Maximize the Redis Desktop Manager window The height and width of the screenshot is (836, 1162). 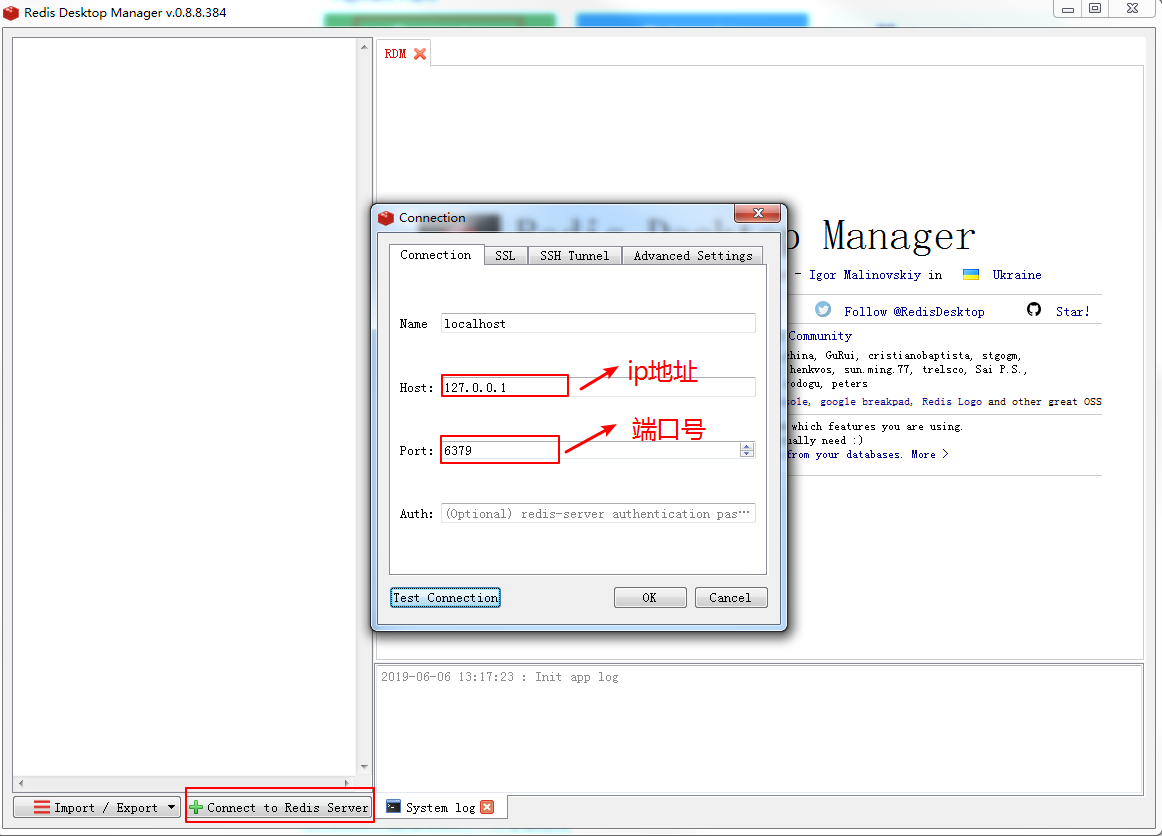coord(1095,9)
